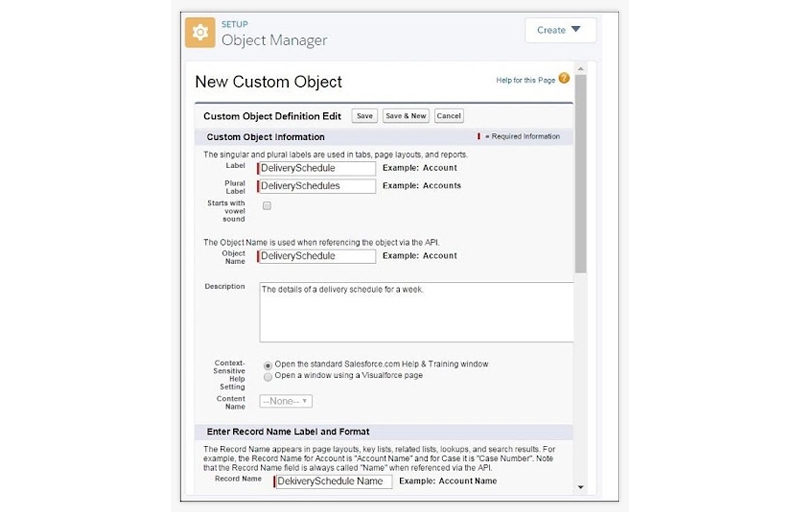Click the Setup gear icon

(200, 33)
